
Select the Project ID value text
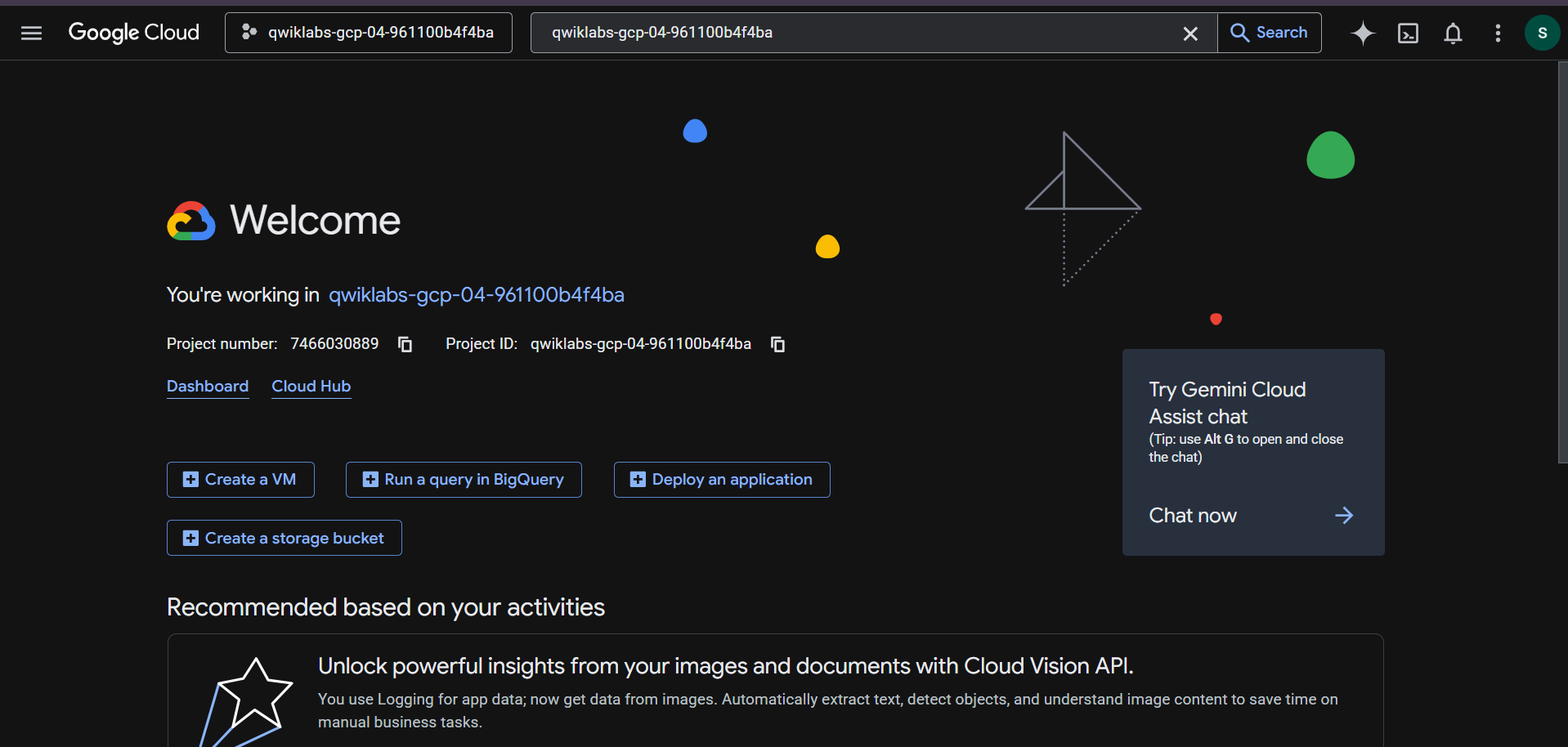[x=641, y=344]
